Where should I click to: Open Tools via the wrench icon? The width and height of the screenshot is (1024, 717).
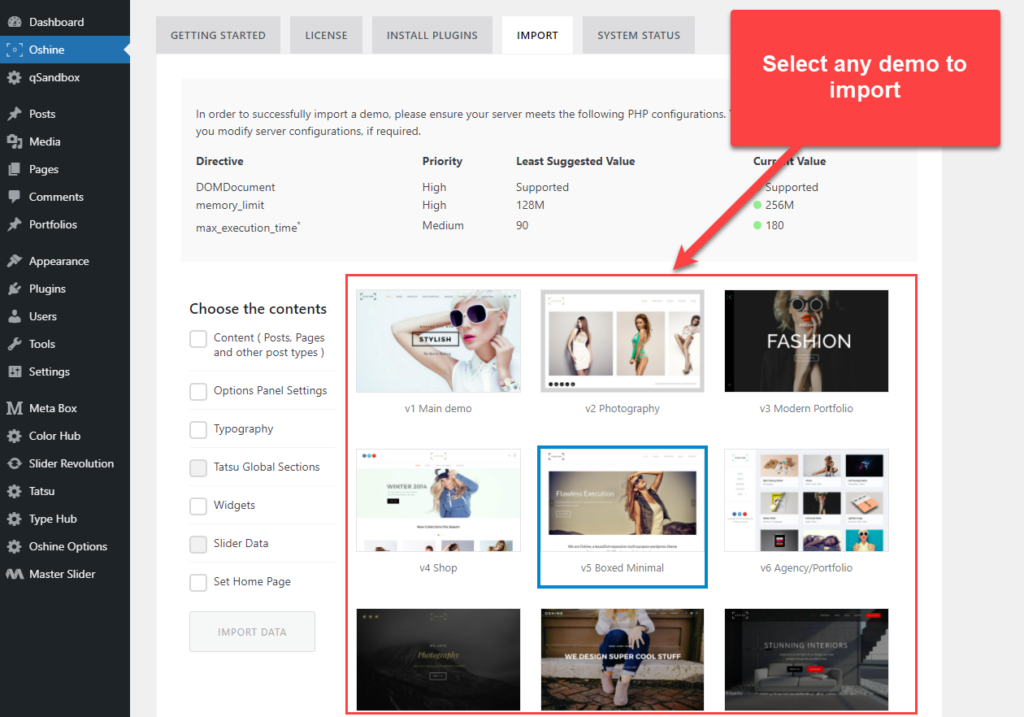(x=14, y=344)
